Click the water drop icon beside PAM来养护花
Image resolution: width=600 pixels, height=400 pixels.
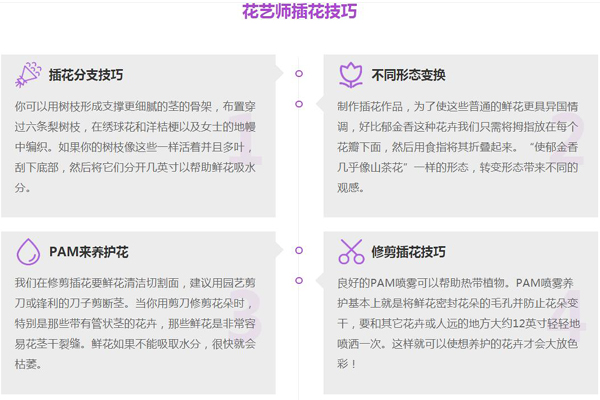(29, 251)
